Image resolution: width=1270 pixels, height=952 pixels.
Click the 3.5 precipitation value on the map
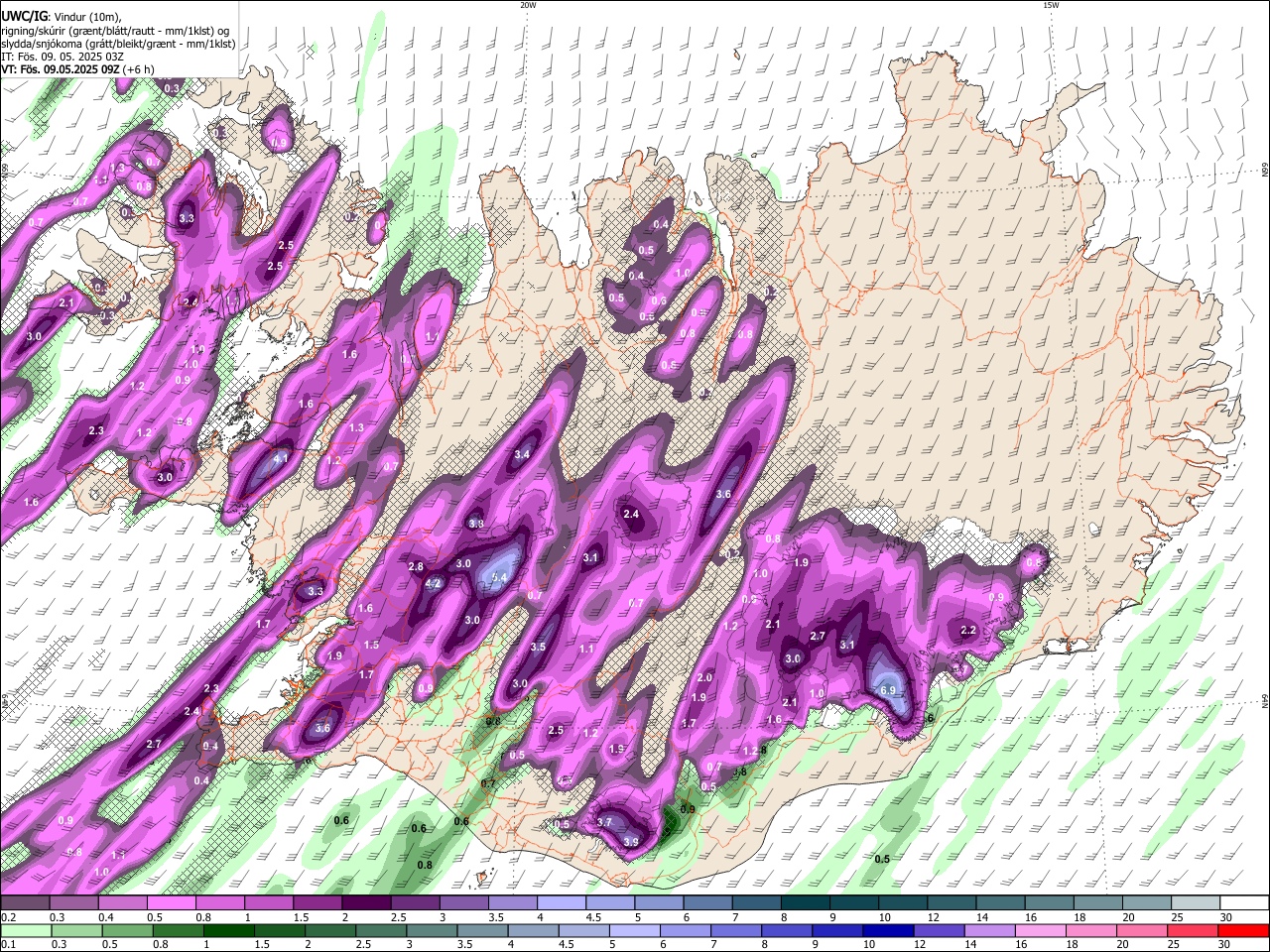coord(538,647)
